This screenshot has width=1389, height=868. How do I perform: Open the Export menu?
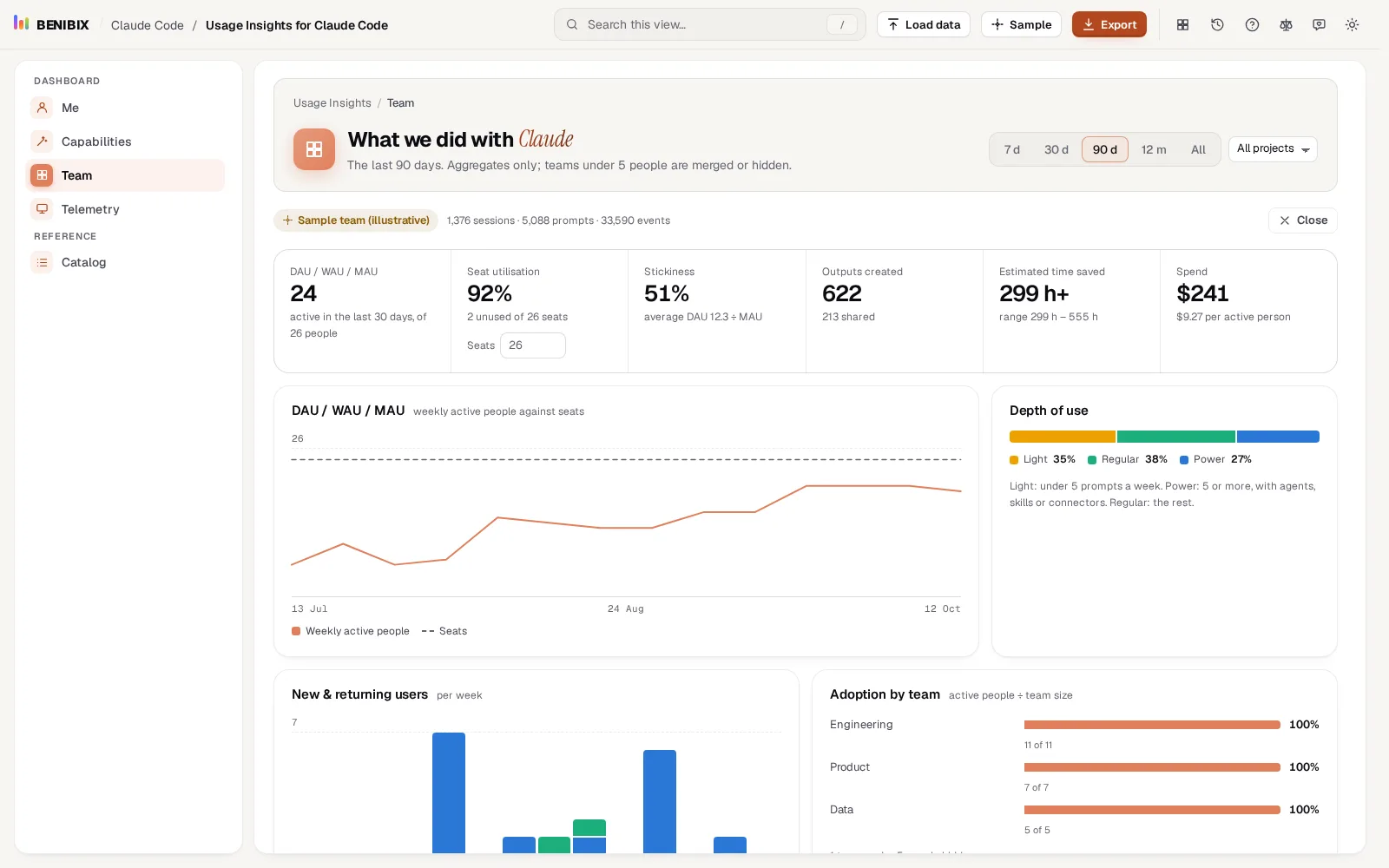(x=1109, y=24)
